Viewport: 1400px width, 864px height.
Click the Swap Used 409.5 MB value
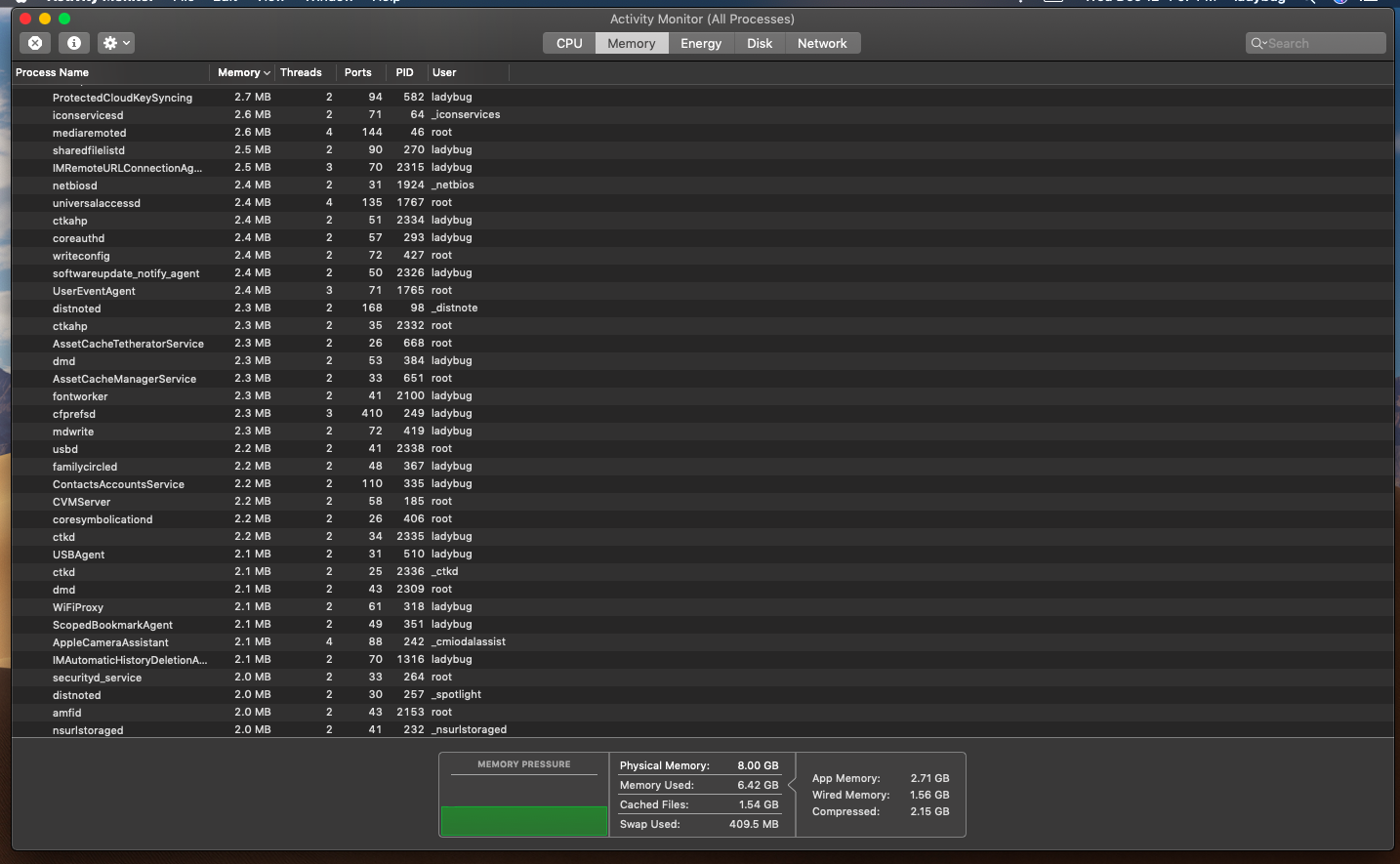[x=754, y=824]
